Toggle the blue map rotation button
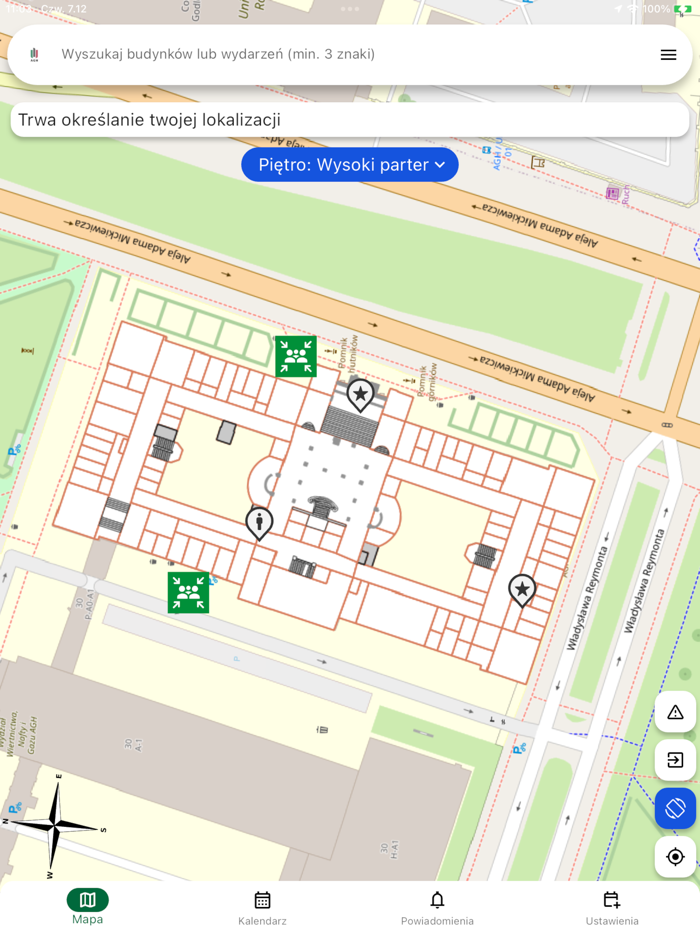700x934 pixels. [675, 808]
